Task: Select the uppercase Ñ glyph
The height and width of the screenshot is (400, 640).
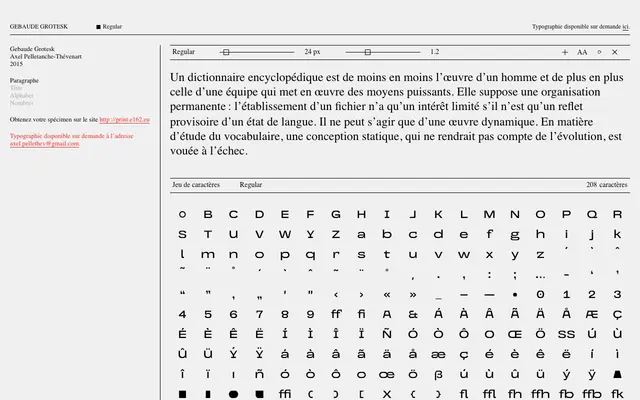Action: (387, 333)
